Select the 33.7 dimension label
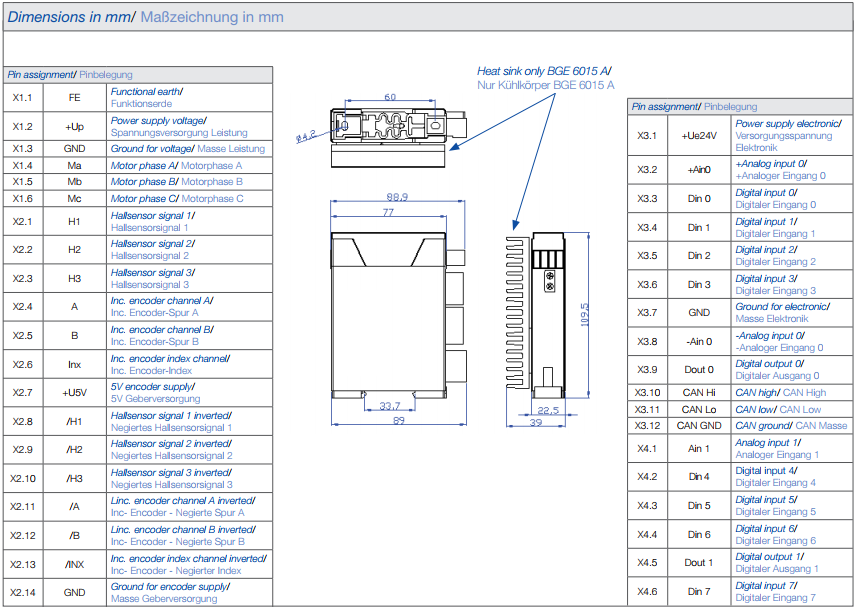This screenshot has height=610, width=857. (390, 405)
